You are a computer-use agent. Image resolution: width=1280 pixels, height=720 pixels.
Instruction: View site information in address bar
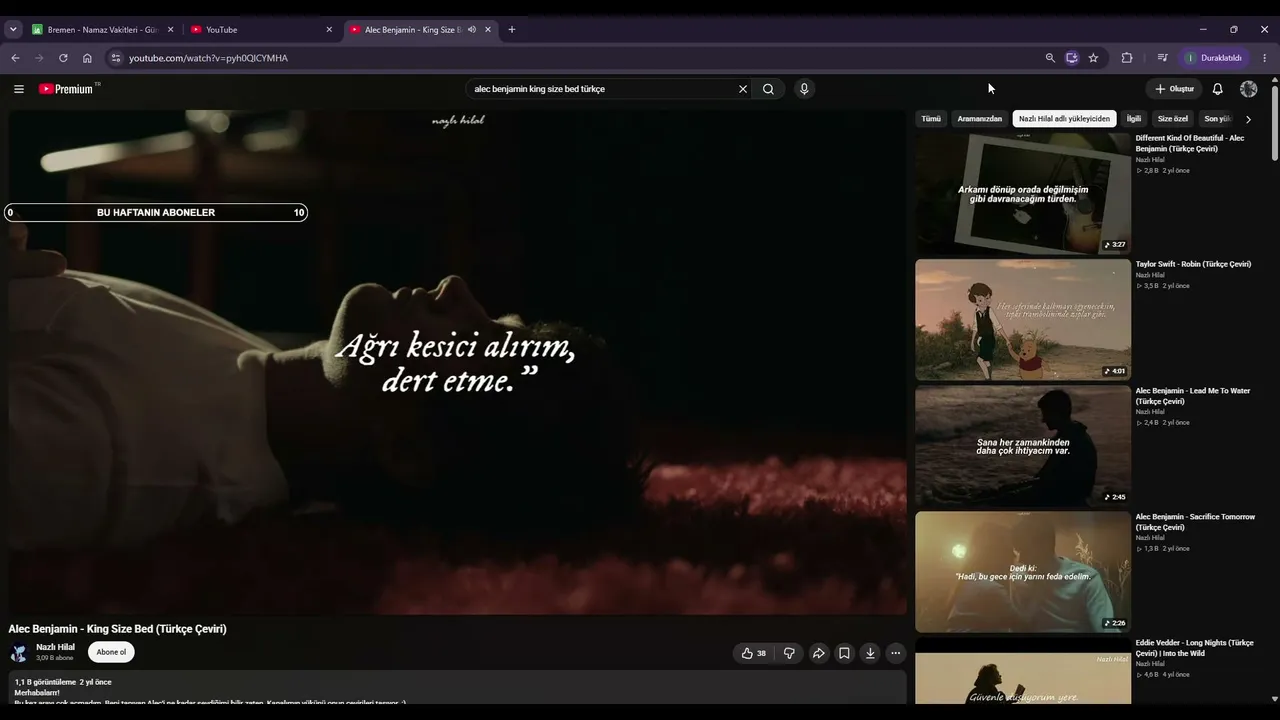tap(116, 58)
